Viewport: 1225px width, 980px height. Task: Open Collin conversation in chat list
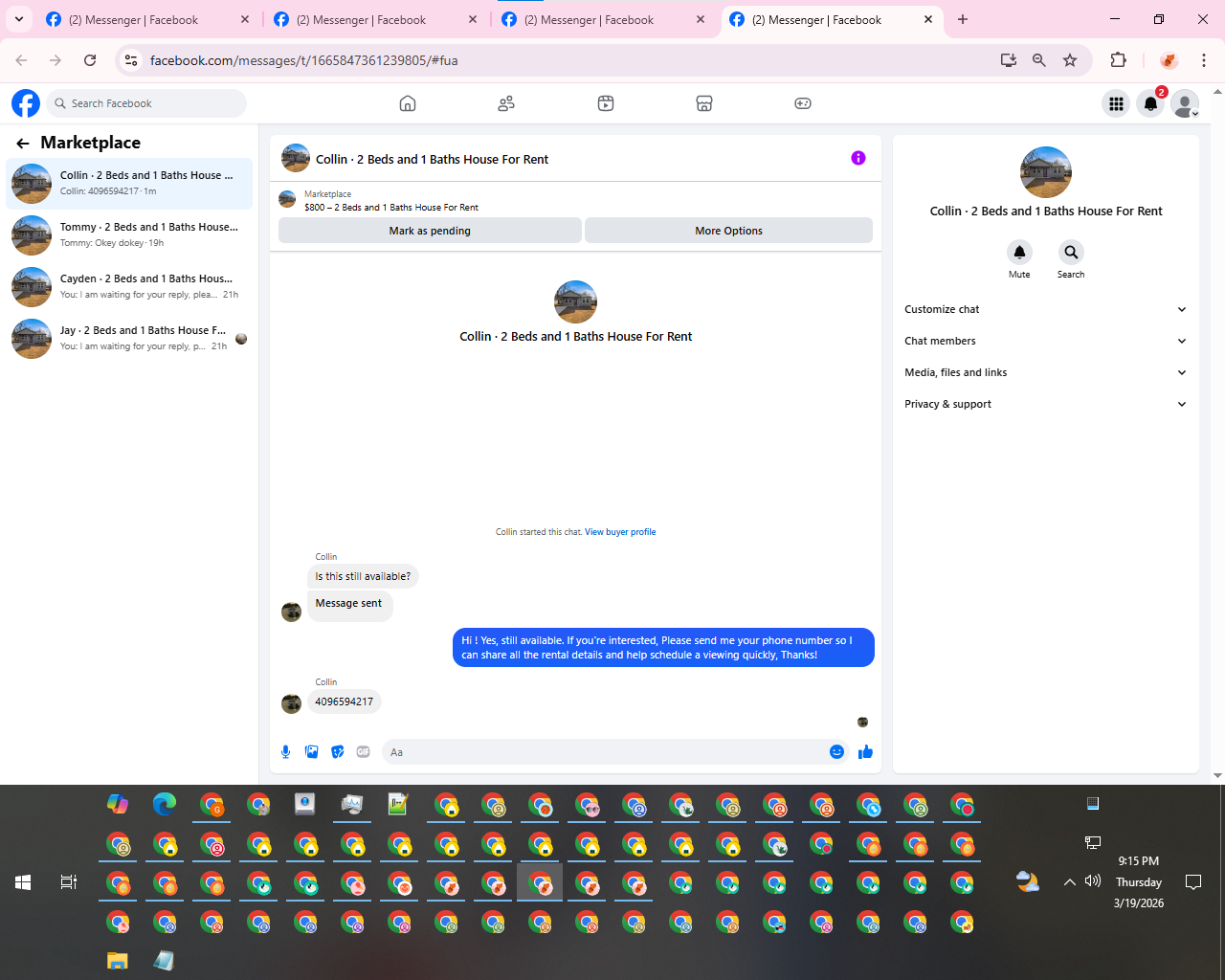click(x=129, y=183)
